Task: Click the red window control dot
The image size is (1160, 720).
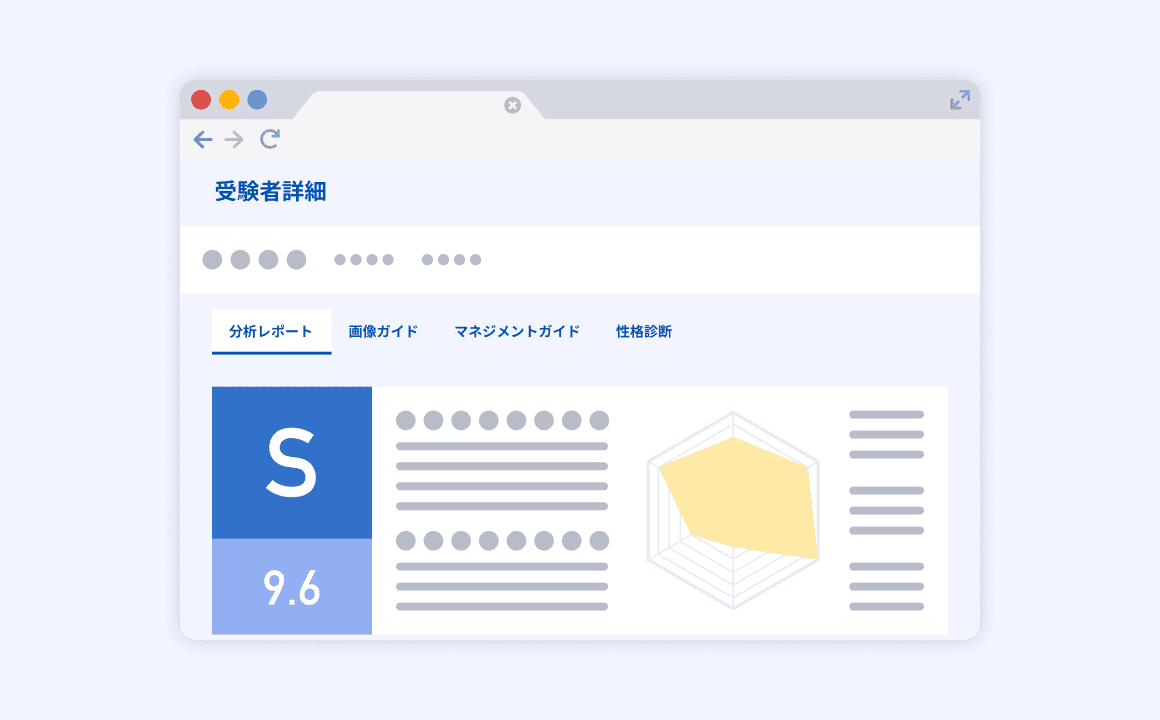Action: (x=201, y=100)
